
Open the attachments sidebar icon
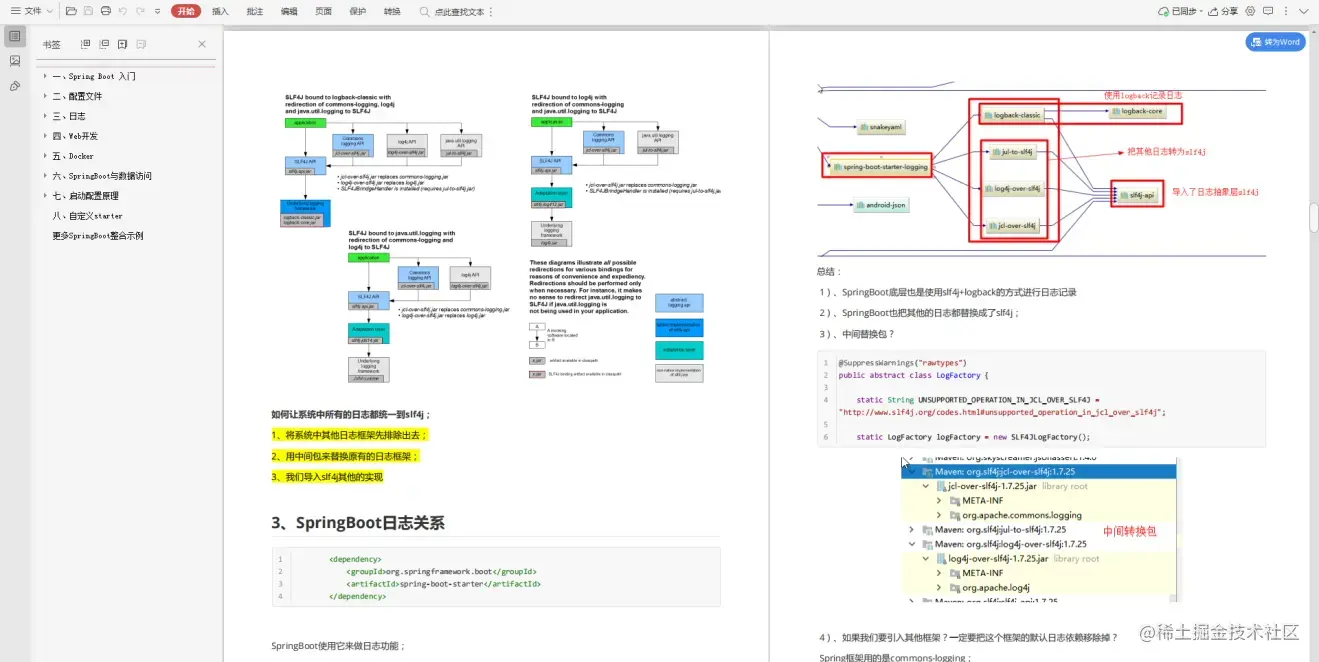15,86
